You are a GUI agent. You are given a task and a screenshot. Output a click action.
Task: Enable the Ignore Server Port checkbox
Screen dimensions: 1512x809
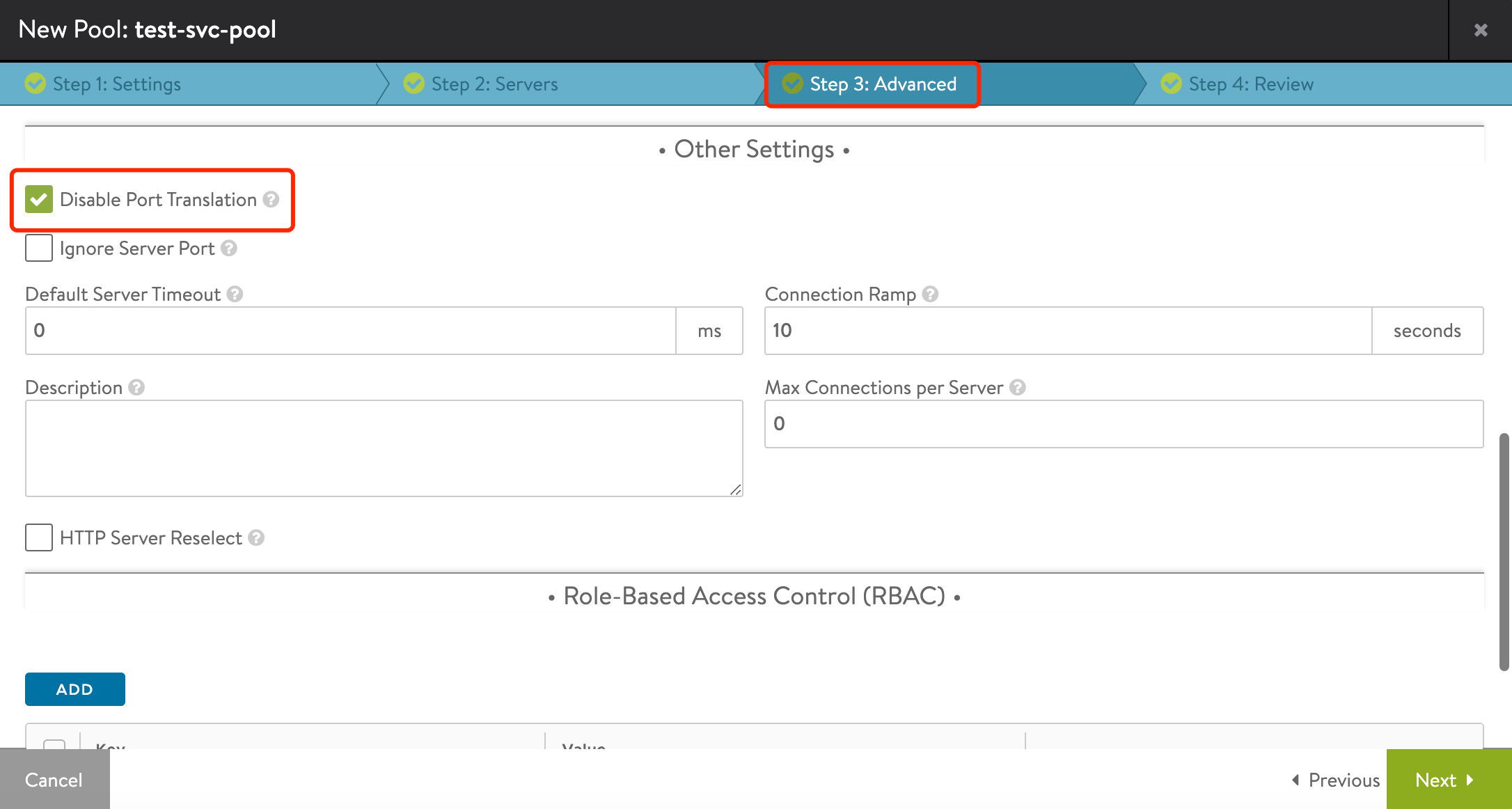(x=38, y=248)
